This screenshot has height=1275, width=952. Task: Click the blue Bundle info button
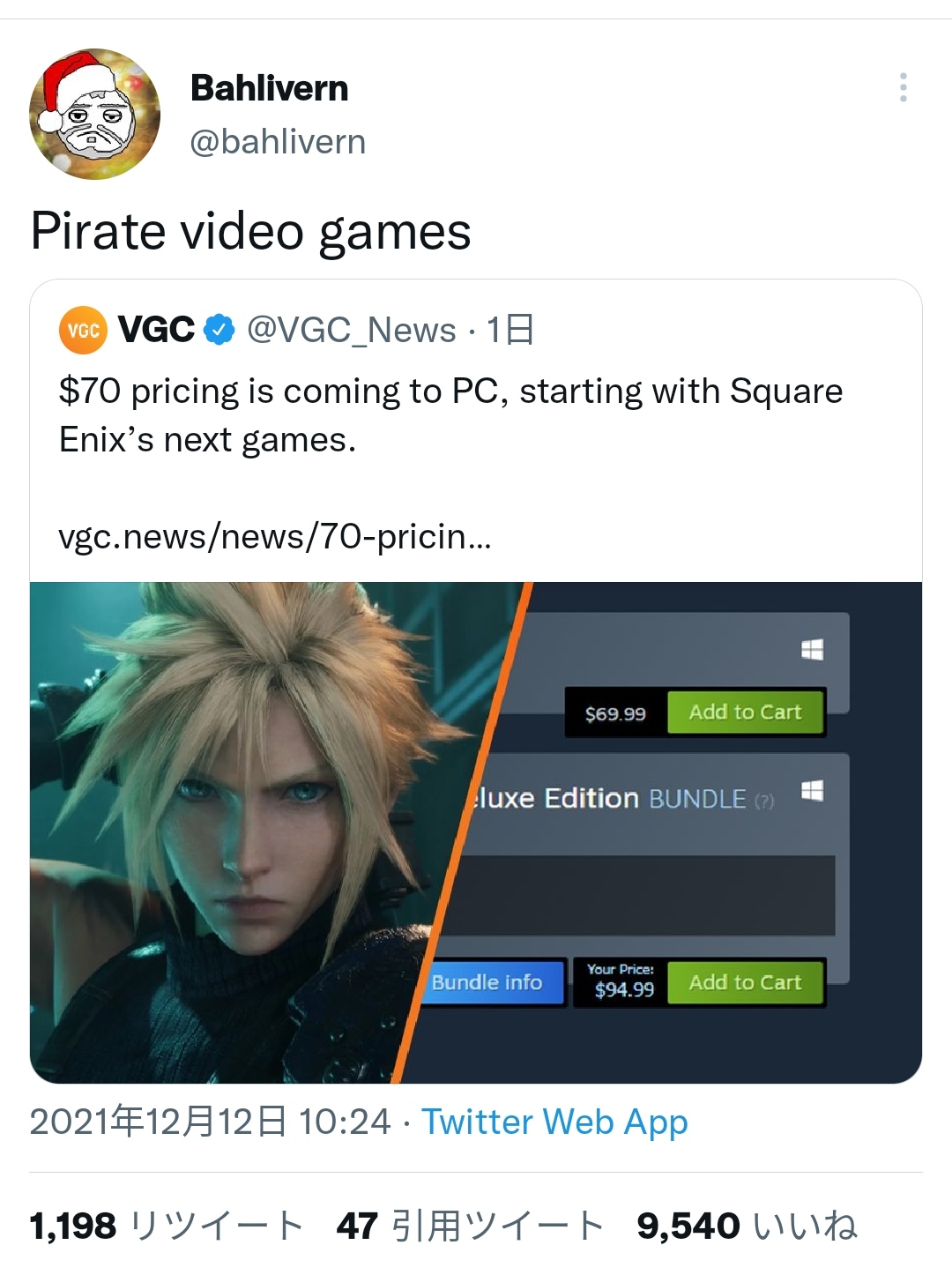pos(492,982)
